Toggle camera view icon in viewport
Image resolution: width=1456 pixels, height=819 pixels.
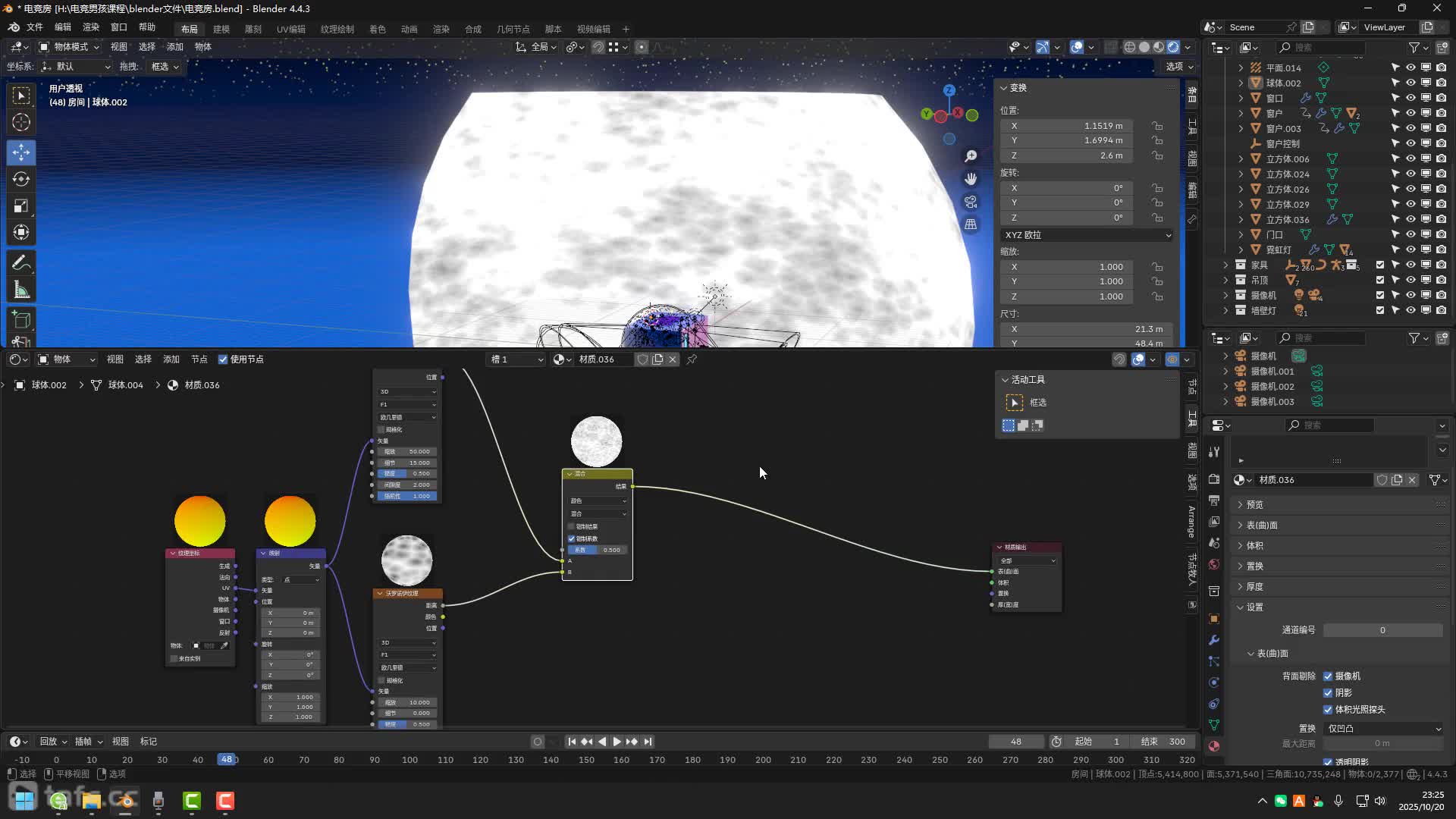971,202
